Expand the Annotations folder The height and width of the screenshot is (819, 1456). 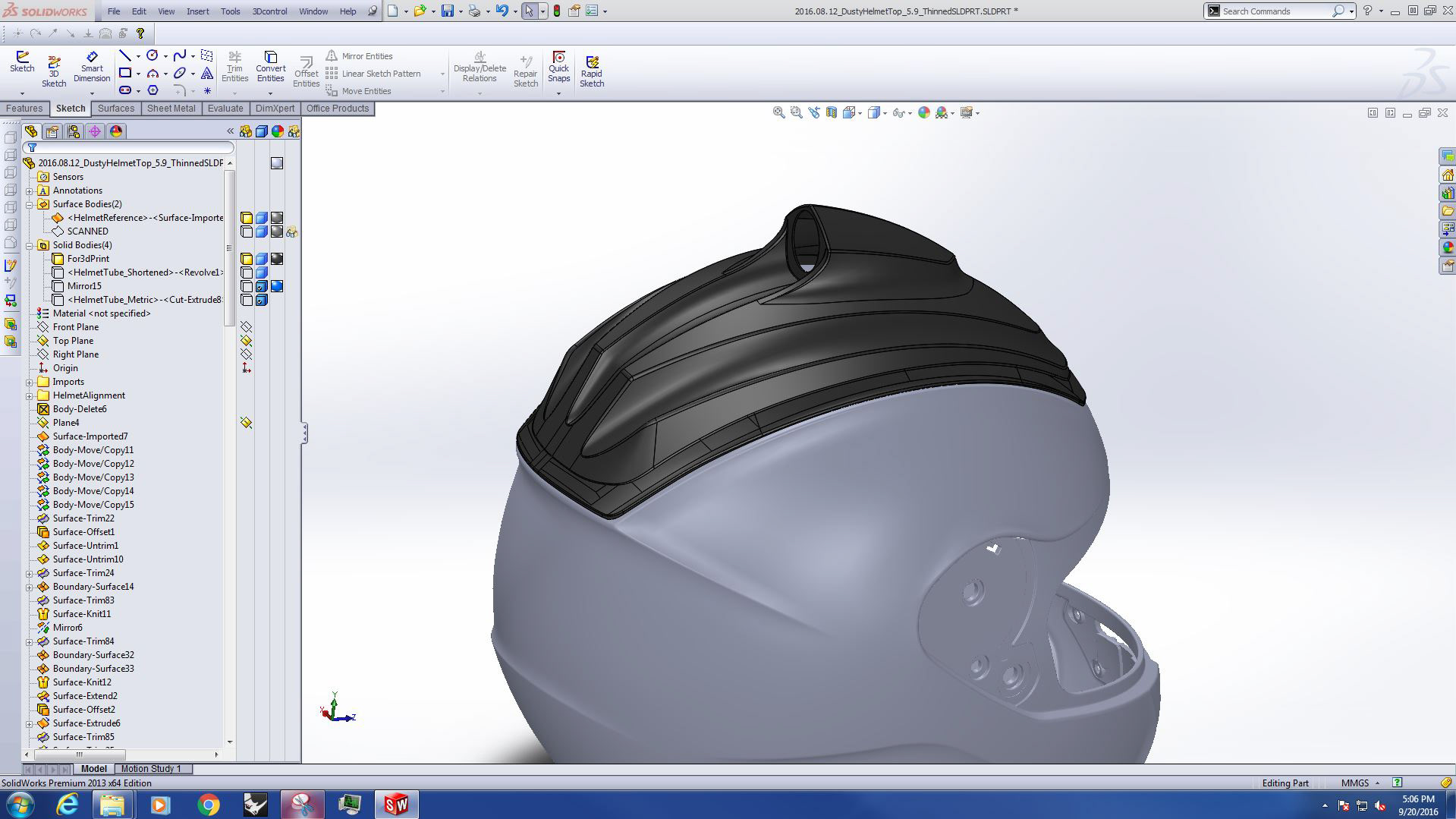point(30,191)
